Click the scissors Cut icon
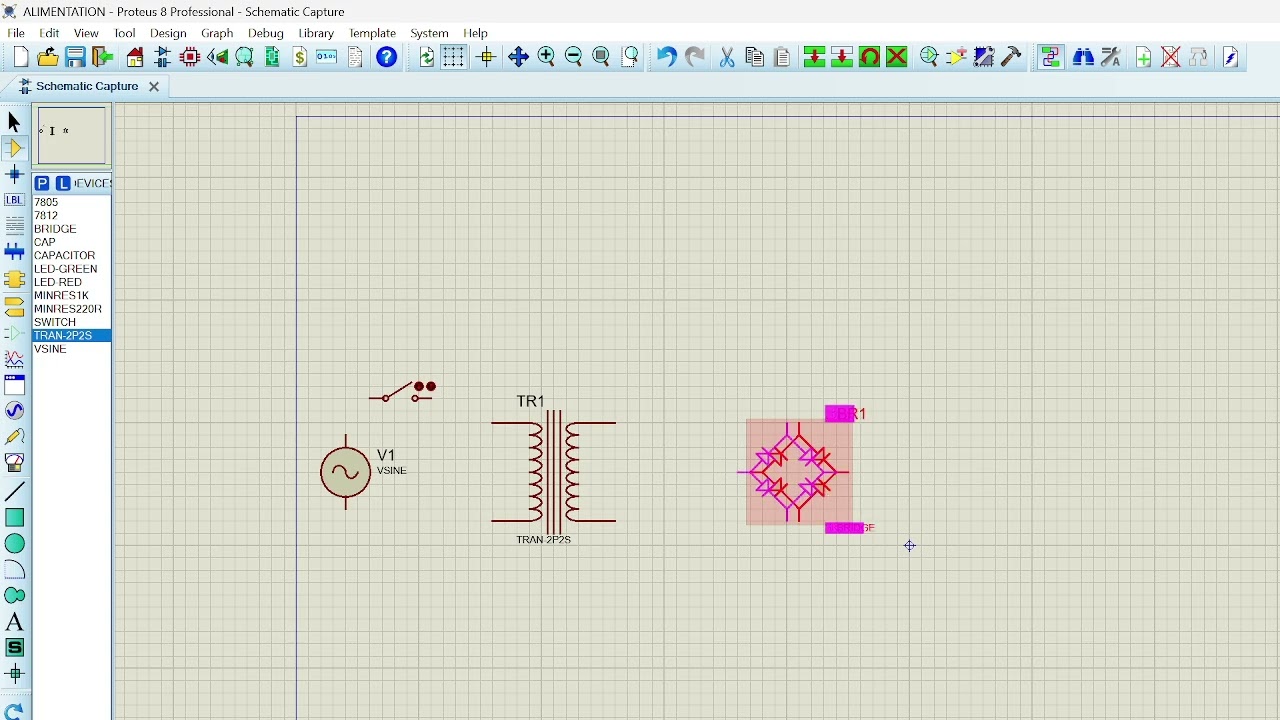The height and width of the screenshot is (720, 1280). pyautogui.click(x=727, y=57)
